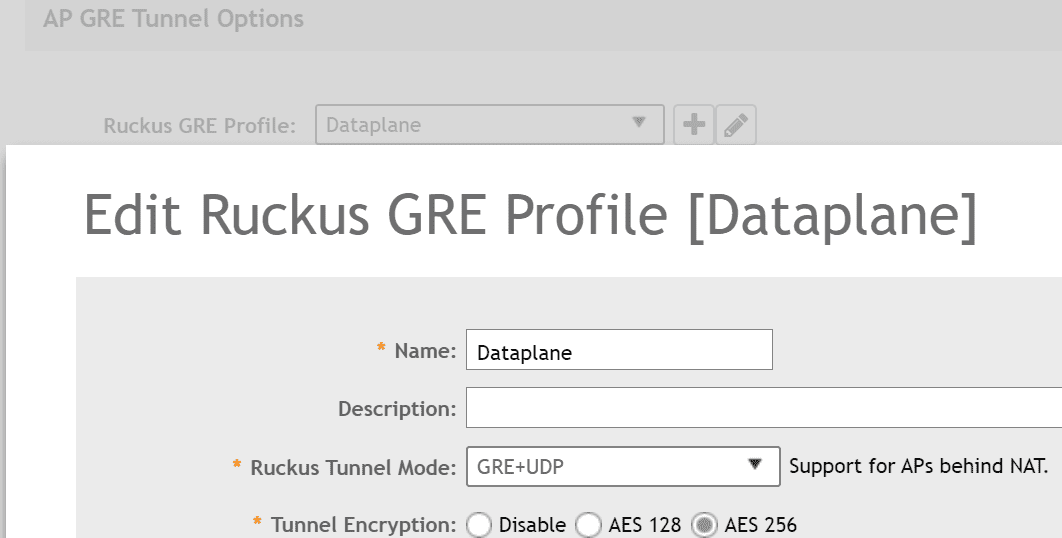Click the Tunnel Encryption label
The image size is (1062, 538).
coord(364,525)
